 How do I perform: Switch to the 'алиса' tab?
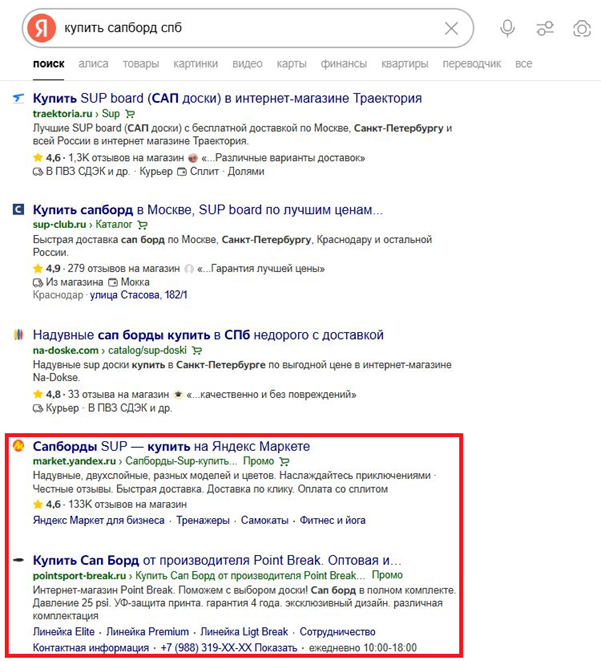(x=93, y=64)
